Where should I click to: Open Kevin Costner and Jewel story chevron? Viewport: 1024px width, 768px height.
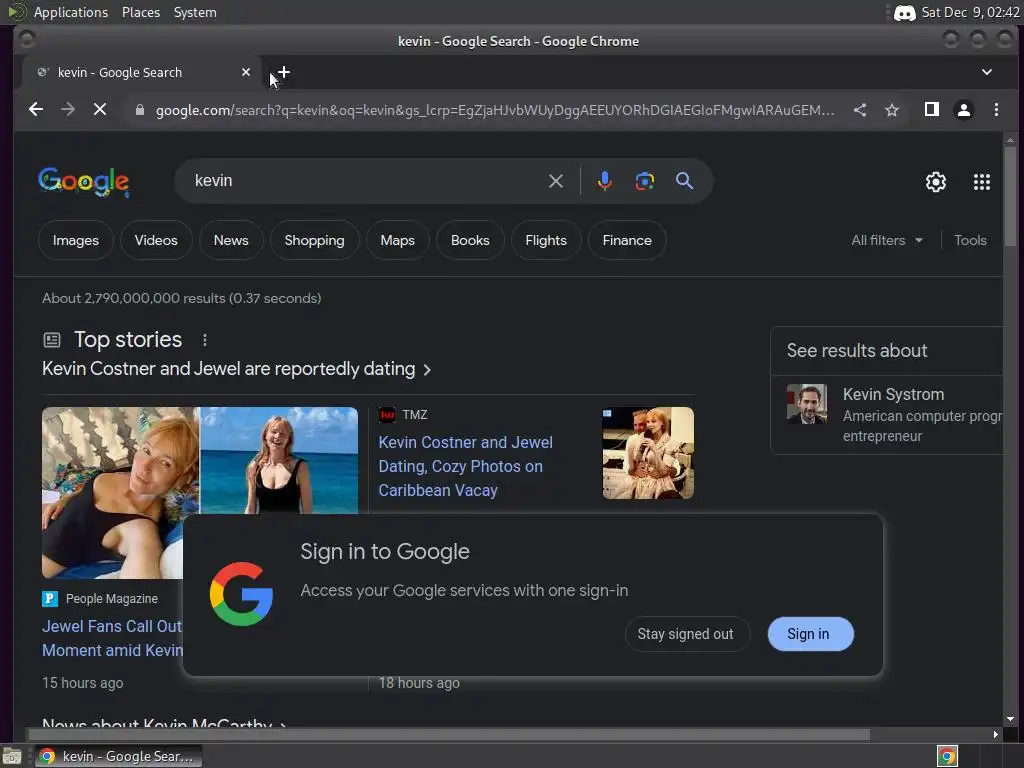click(427, 370)
